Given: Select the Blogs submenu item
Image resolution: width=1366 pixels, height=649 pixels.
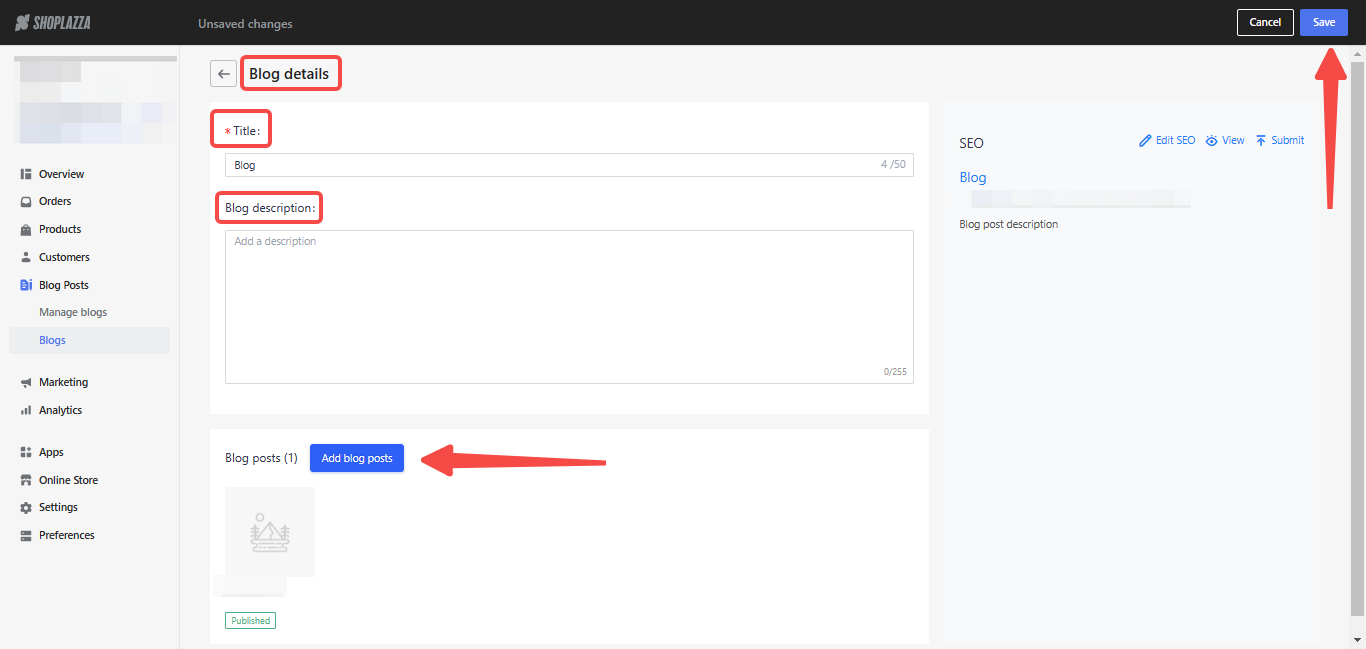Looking at the screenshot, I should pyautogui.click(x=90, y=340).
